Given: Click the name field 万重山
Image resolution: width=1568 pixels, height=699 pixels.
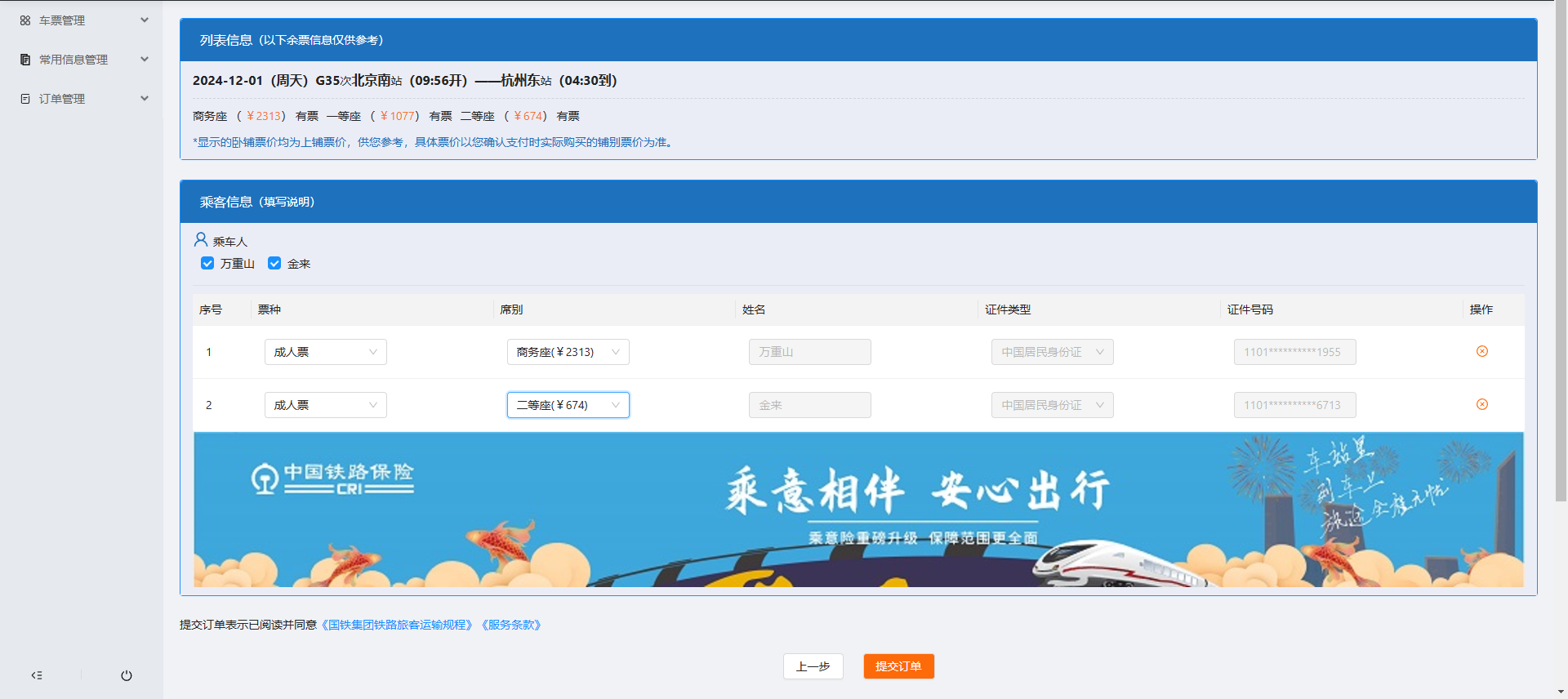Looking at the screenshot, I should tap(810, 352).
